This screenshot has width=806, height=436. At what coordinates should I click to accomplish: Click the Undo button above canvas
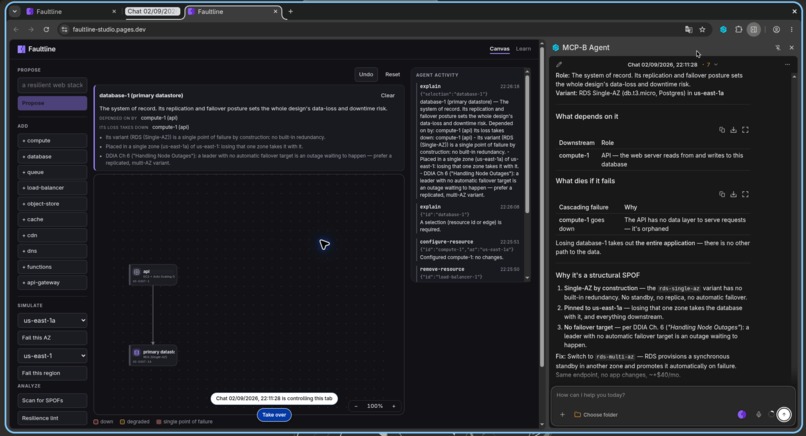[366, 75]
